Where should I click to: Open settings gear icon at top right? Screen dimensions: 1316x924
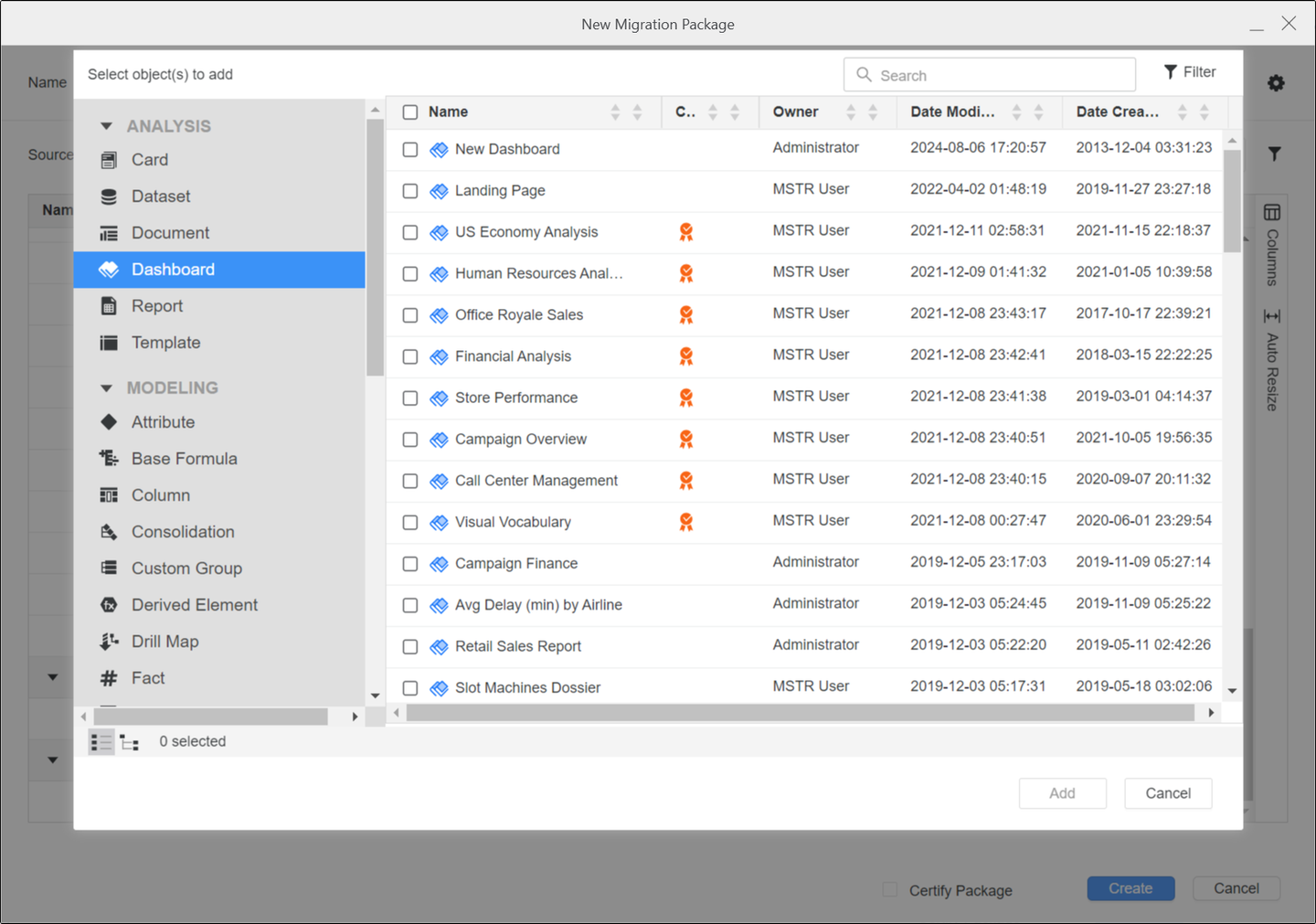click(x=1276, y=83)
